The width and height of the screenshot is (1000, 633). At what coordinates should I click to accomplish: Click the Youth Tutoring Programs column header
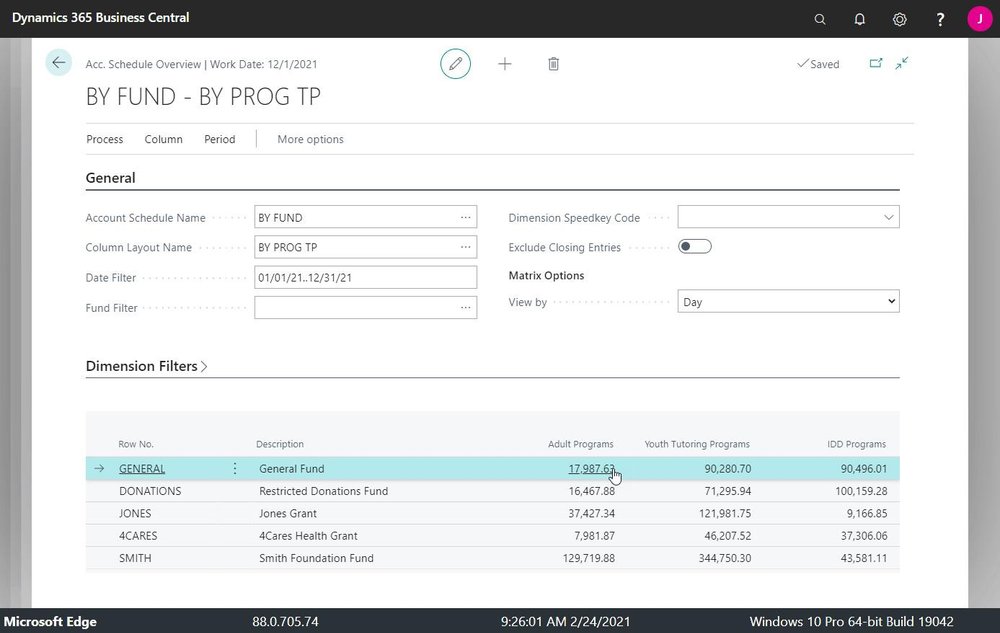[697, 444]
